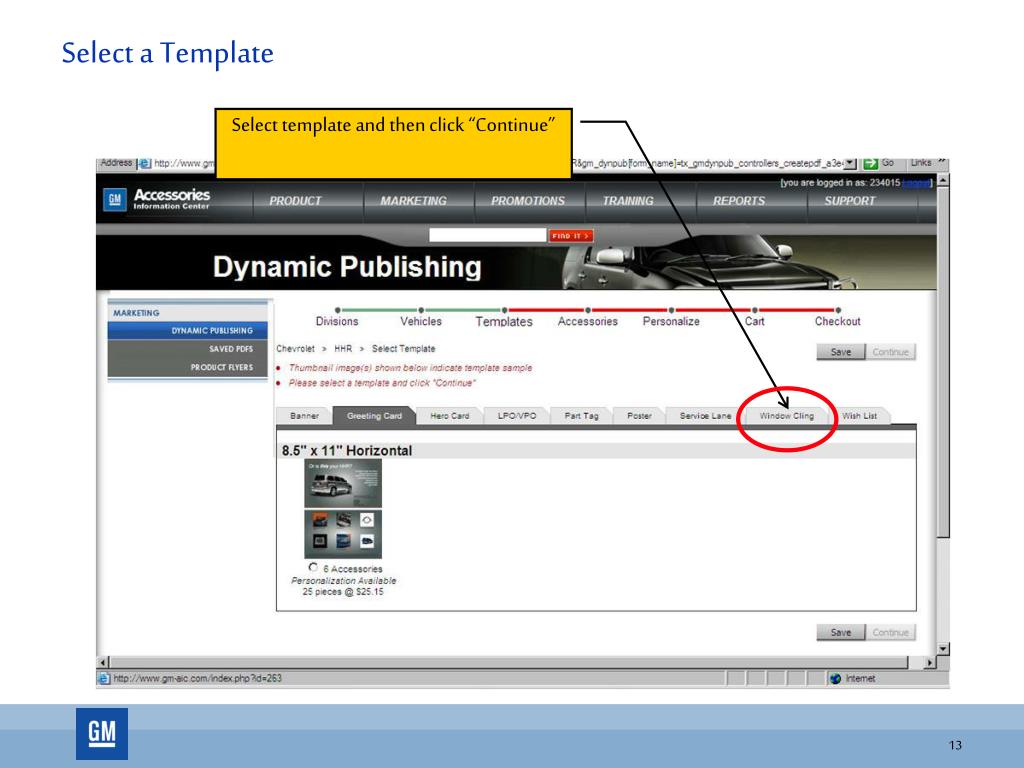Click the Go button label
The image size is (1024, 768).
click(x=888, y=163)
